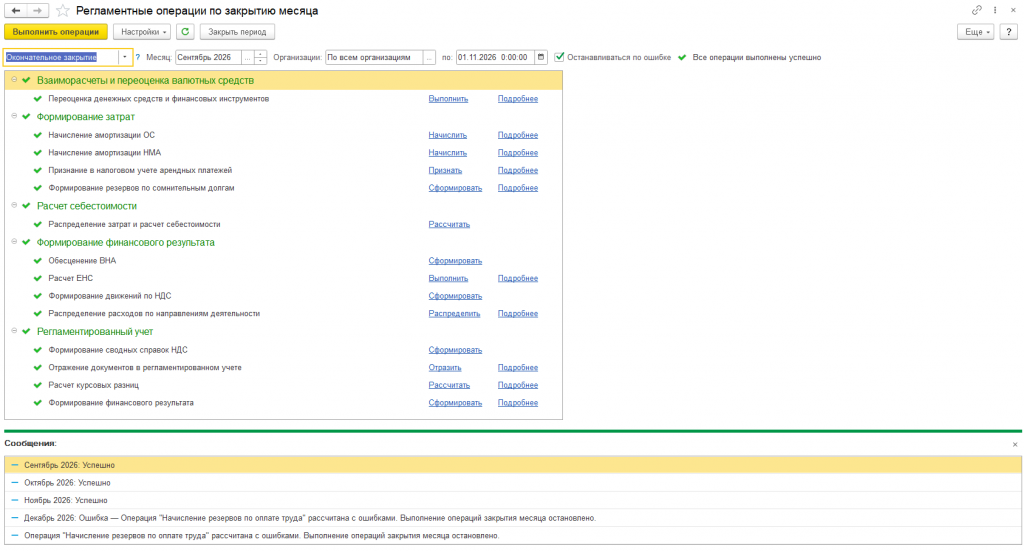The width and height of the screenshot is (1024, 551).
Task: Open 'Подробнее' for Расчет ЕНС
Action: [x=518, y=278]
